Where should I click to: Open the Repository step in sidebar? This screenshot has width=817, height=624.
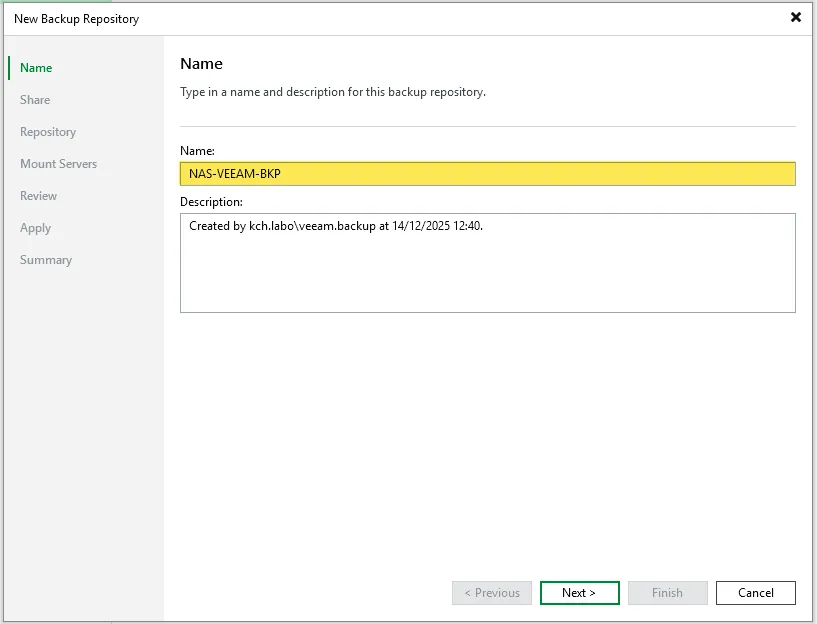48,132
